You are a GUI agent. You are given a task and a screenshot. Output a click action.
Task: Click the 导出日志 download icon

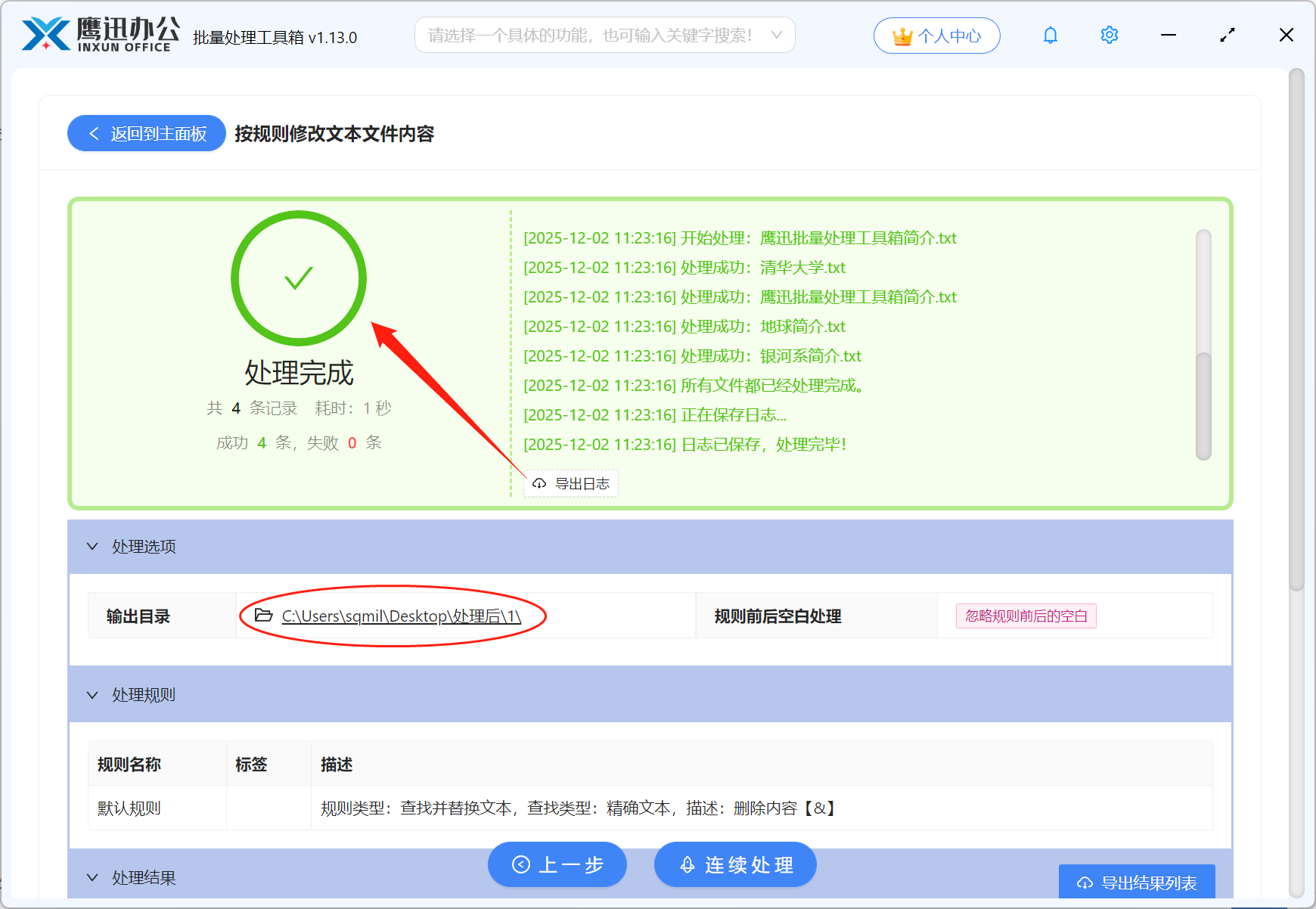tap(539, 483)
